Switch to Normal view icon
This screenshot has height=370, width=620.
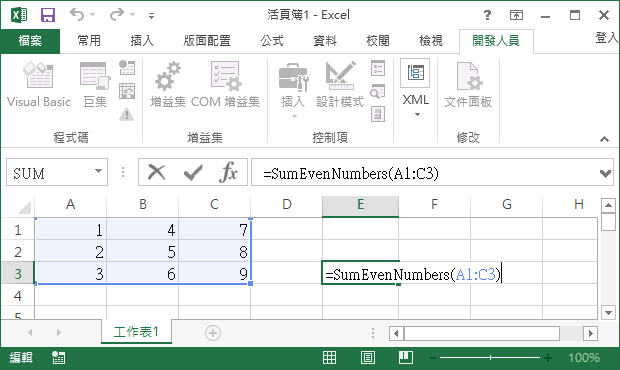(329, 358)
